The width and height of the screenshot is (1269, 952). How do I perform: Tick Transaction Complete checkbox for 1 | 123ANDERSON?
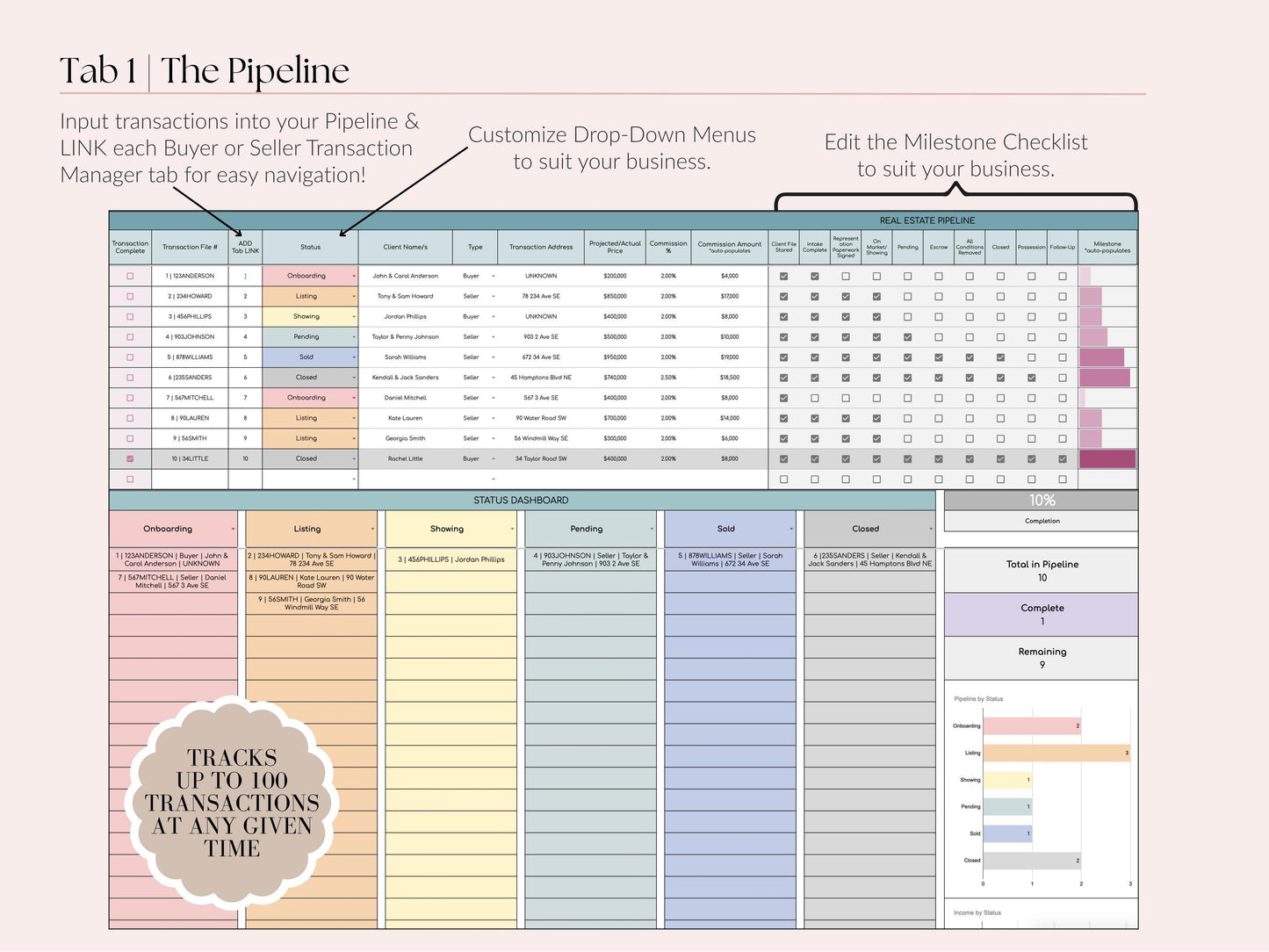tap(130, 276)
